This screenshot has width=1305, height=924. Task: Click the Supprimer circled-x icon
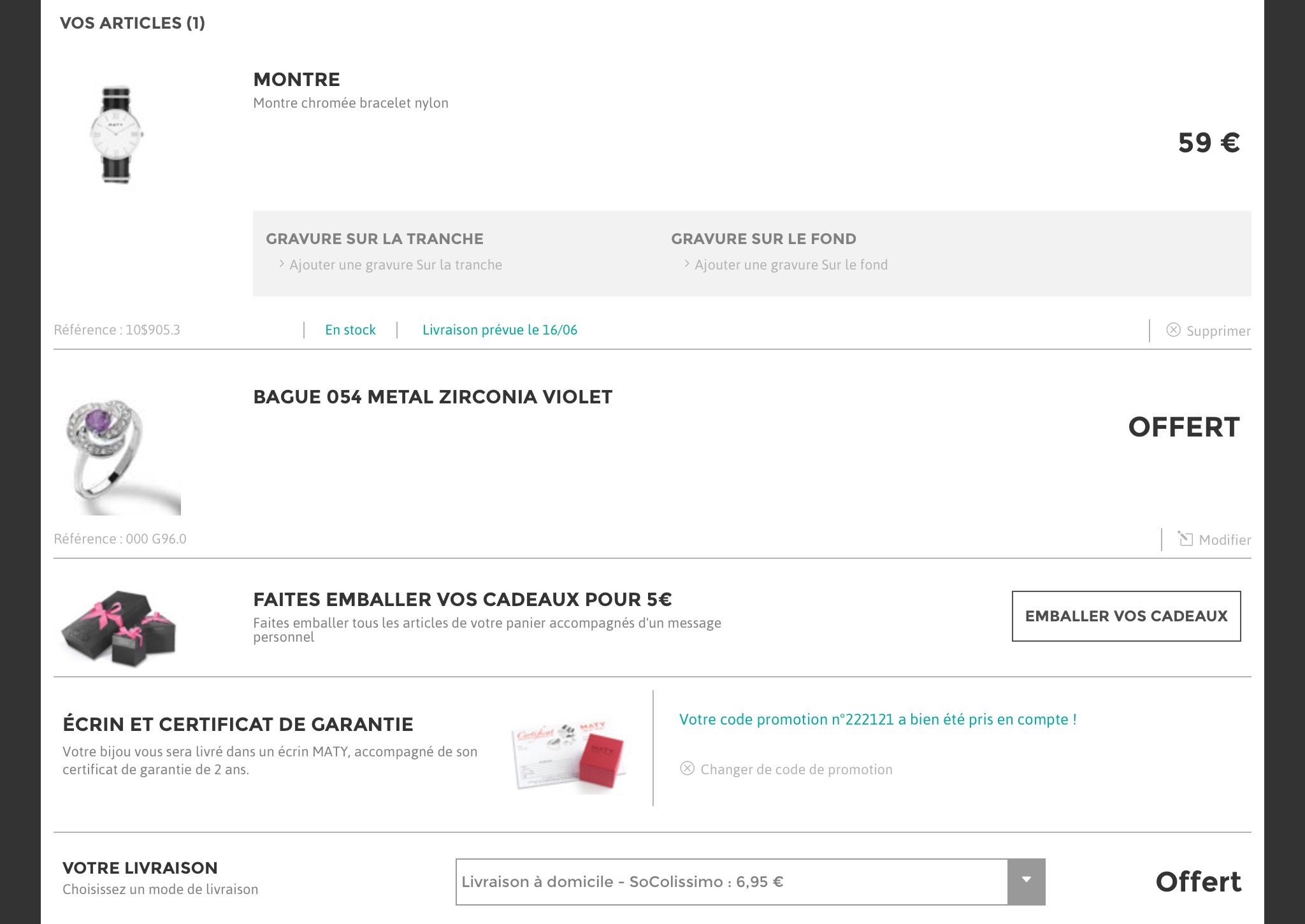[x=1173, y=329]
